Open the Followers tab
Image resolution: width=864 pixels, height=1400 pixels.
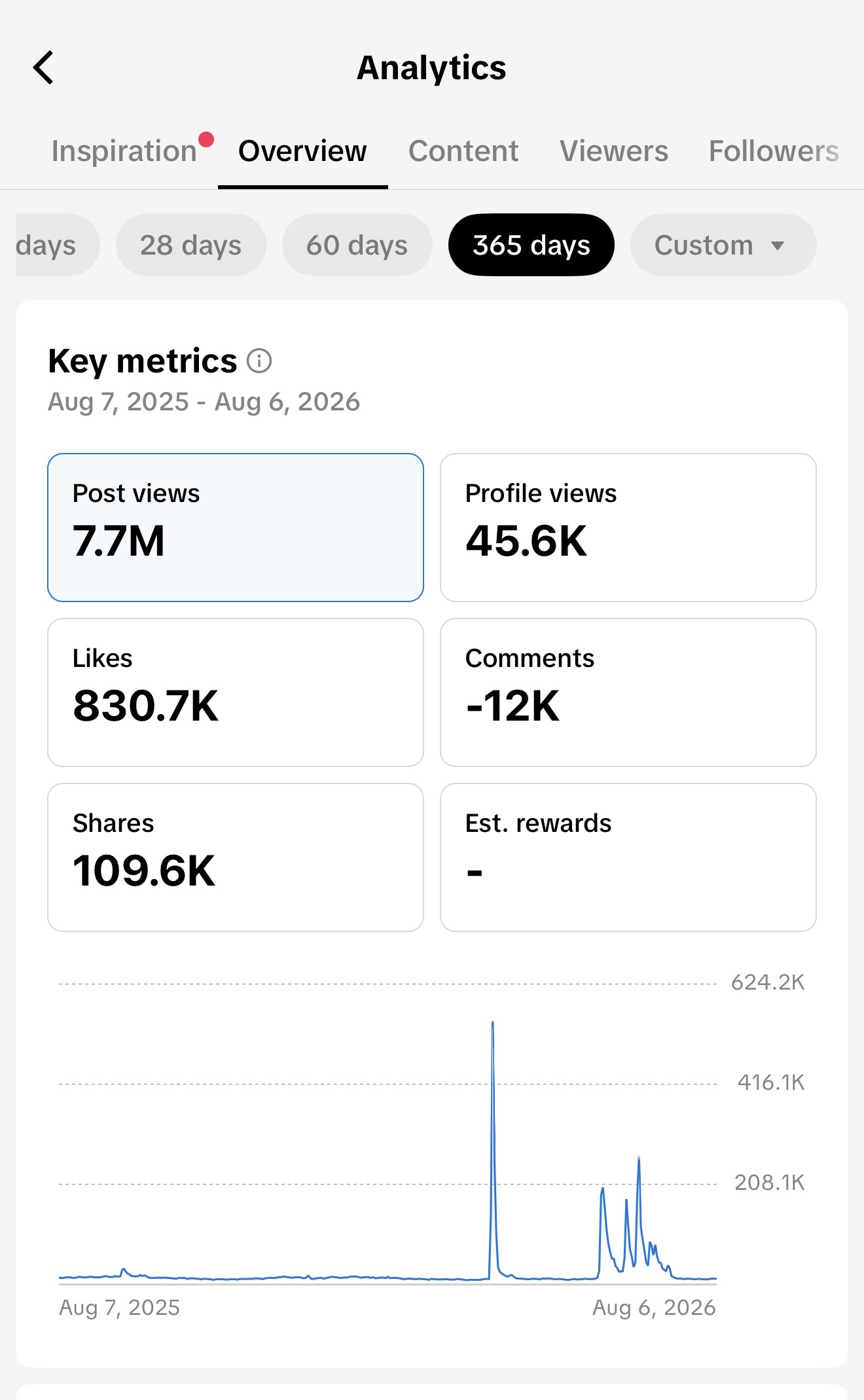point(774,151)
